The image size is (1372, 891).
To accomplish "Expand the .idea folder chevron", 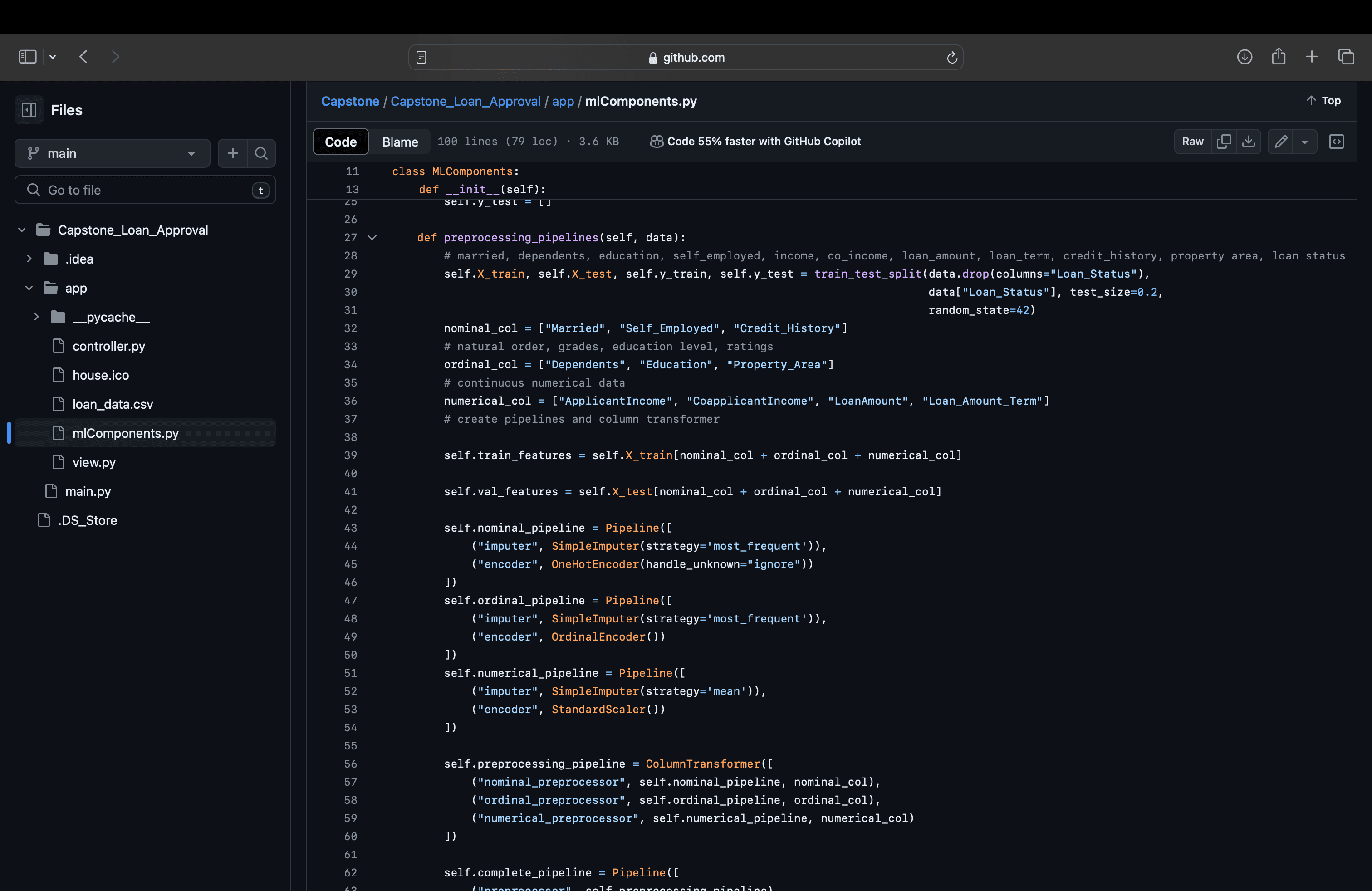I will [x=29, y=259].
